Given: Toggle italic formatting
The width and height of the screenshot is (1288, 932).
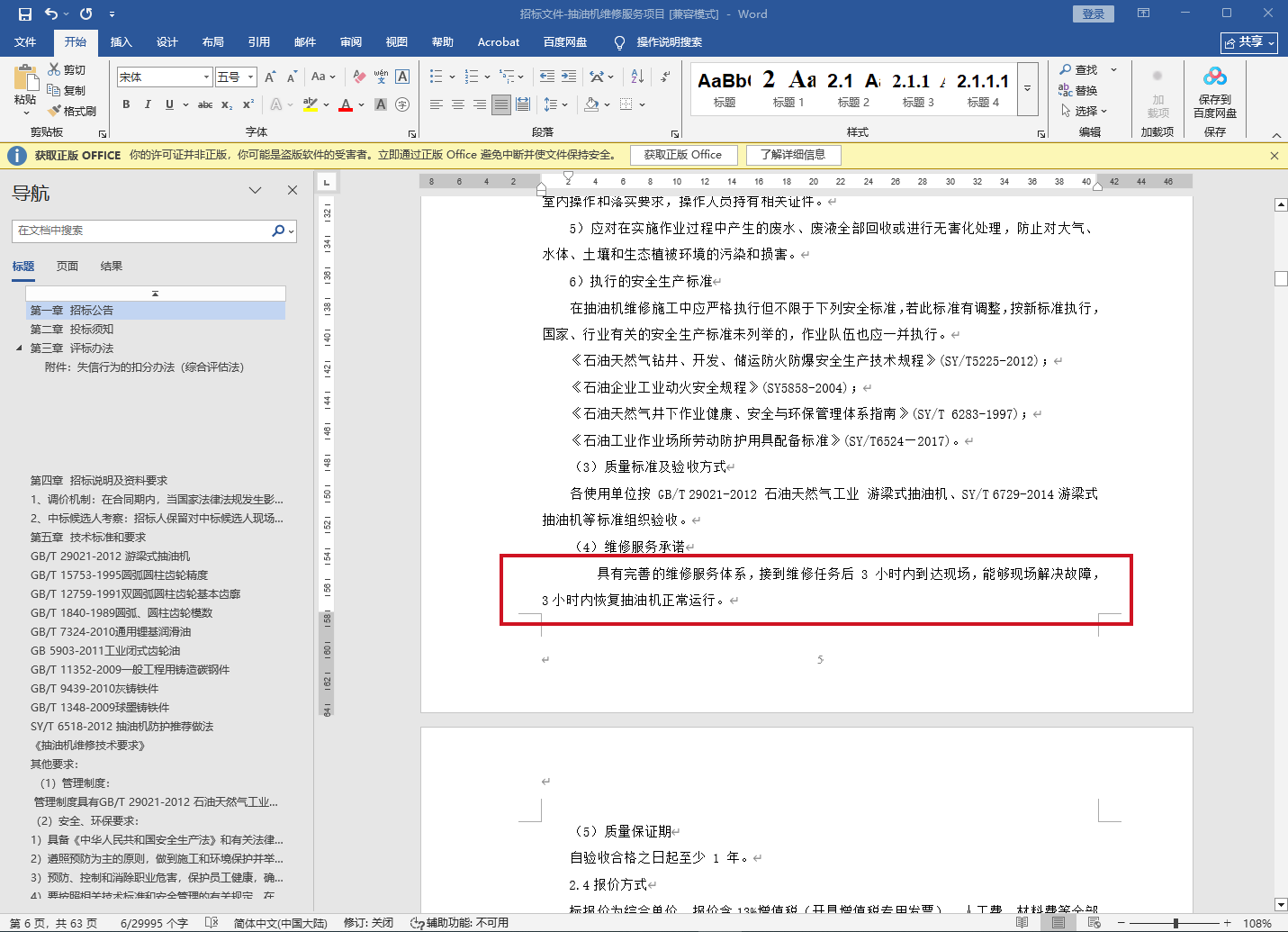Looking at the screenshot, I should click(x=148, y=104).
